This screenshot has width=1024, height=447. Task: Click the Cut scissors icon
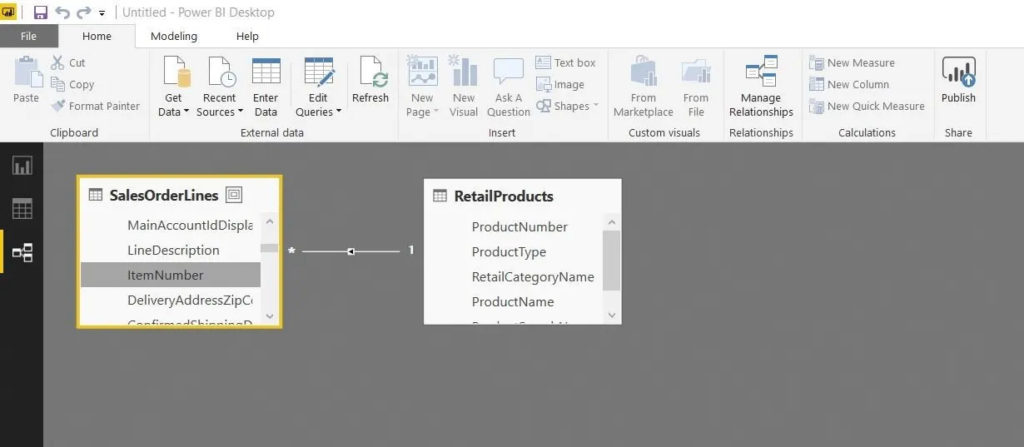point(58,63)
